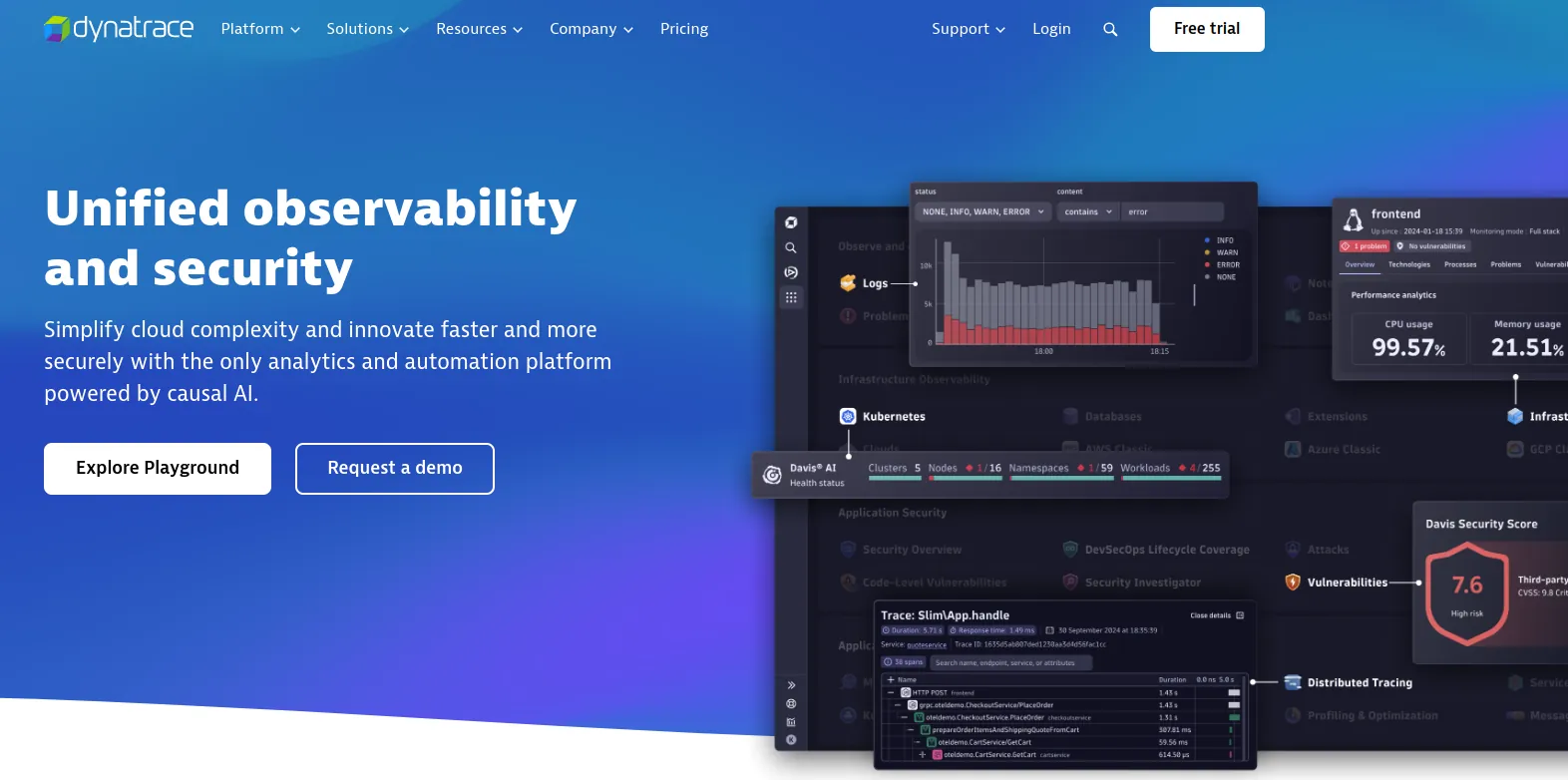Screen dimensions: 1568x780
Task: Click the Vulnerabilities shield icon
Action: click(1293, 582)
